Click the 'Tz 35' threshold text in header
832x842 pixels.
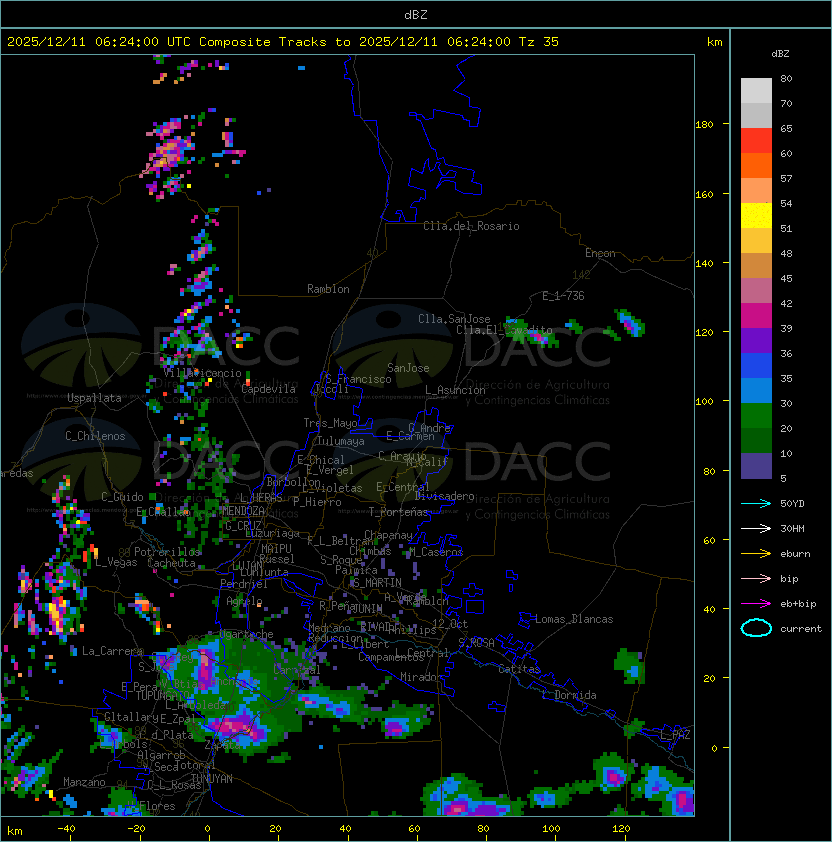(x=539, y=42)
